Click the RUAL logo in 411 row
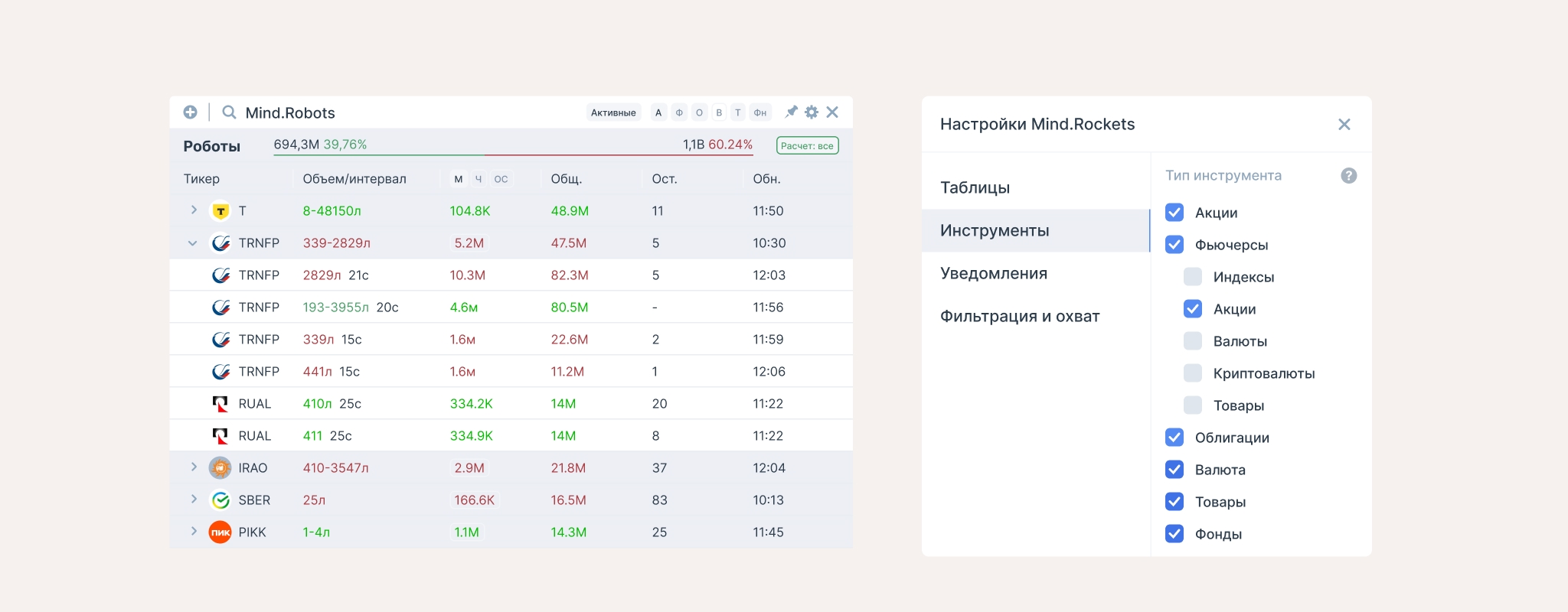The image size is (1568, 612). (220, 436)
